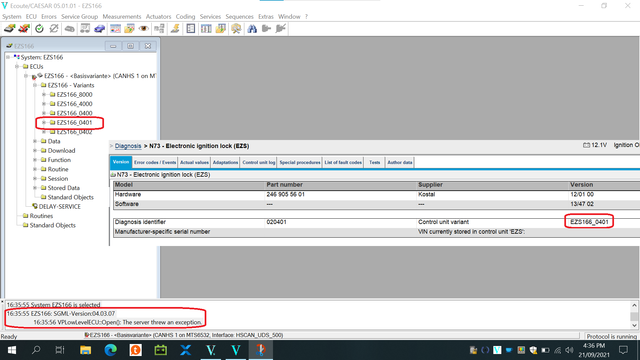Switch to the Adaptations tab

click(225, 162)
